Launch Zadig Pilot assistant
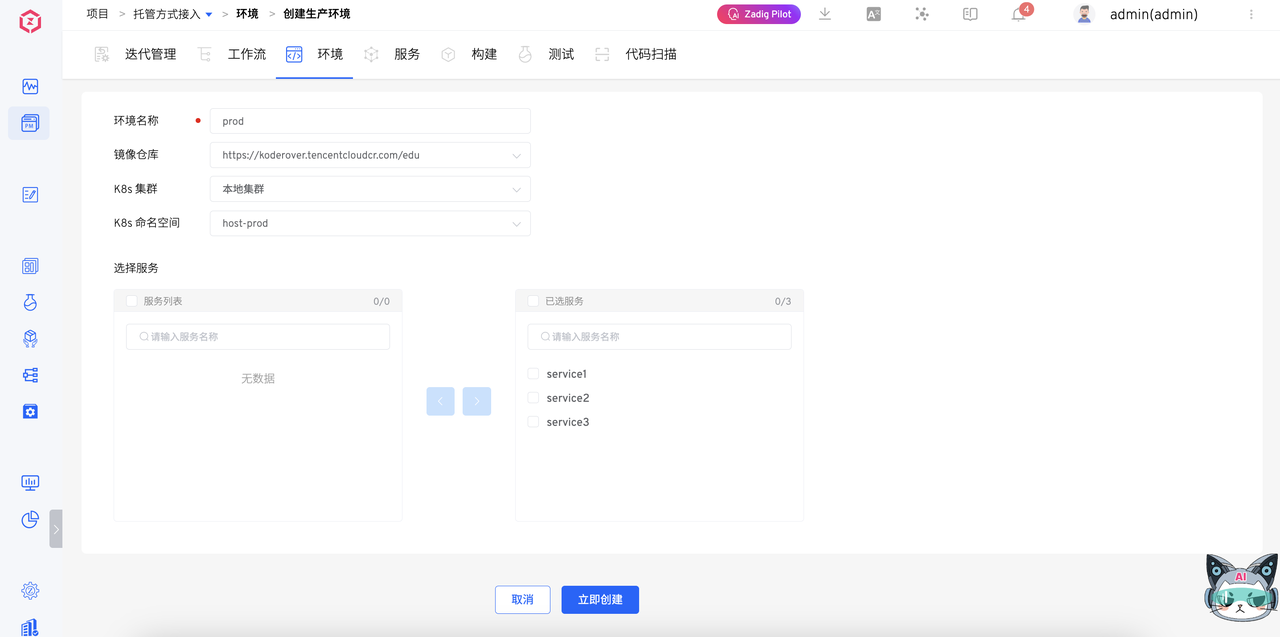 (x=759, y=14)
